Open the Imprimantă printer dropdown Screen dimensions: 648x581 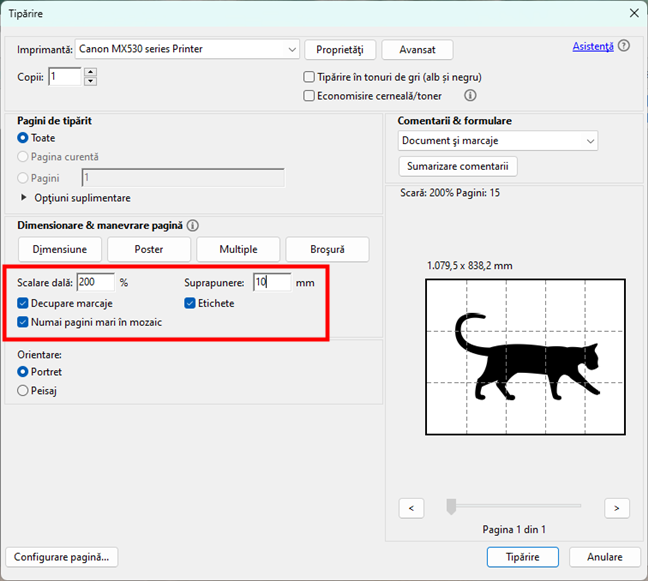pos(187,49)
